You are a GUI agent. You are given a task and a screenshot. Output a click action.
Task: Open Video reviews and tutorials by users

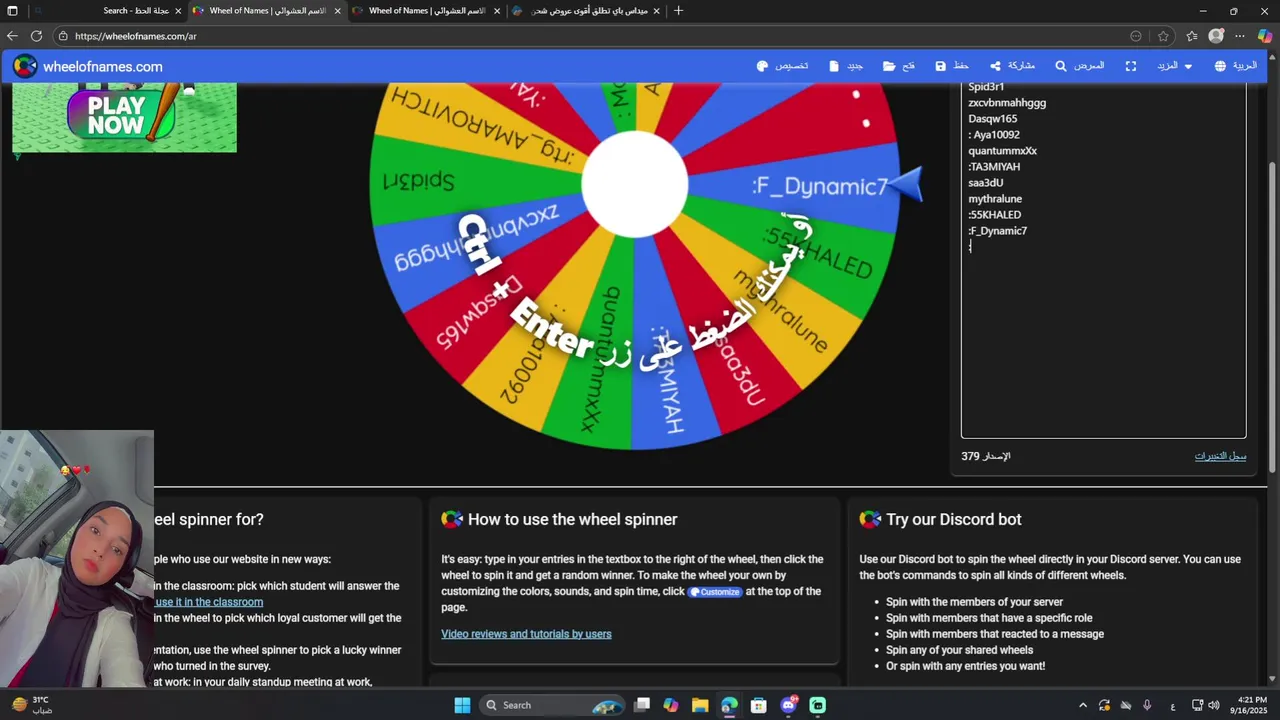point(526,634)
